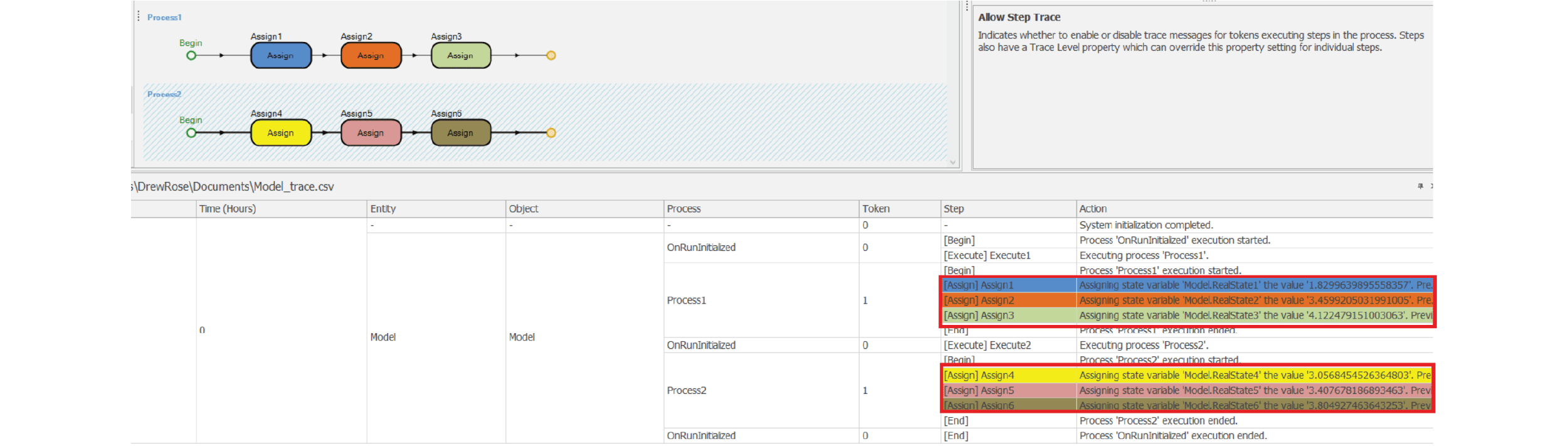Select the green Assign3 step
Image resolution: width=1568 pixels, height=446 pixels.
point(461,55)
